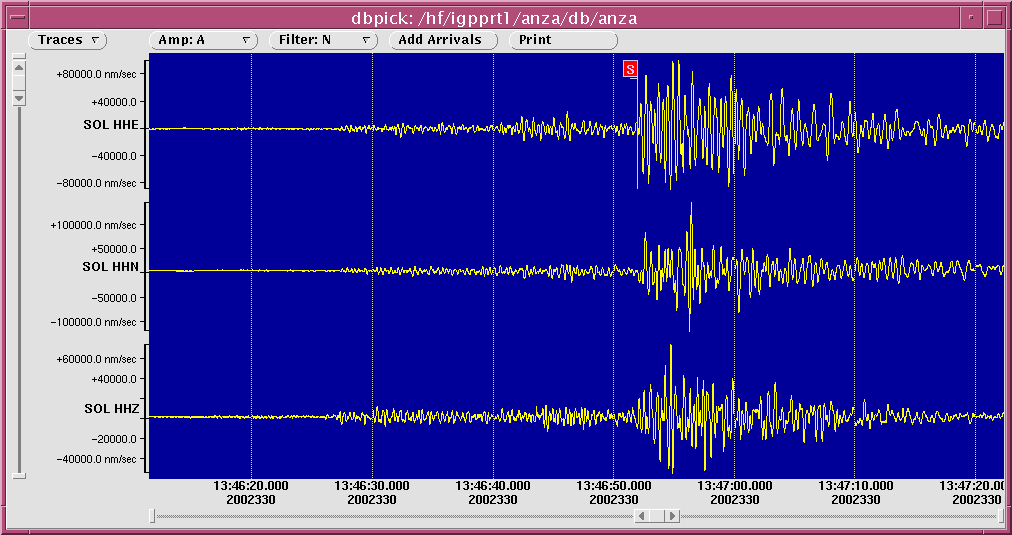Screen dimensions: 1012x535
Task: Click the SOL HHZ trace label
Action: [112, 409]
